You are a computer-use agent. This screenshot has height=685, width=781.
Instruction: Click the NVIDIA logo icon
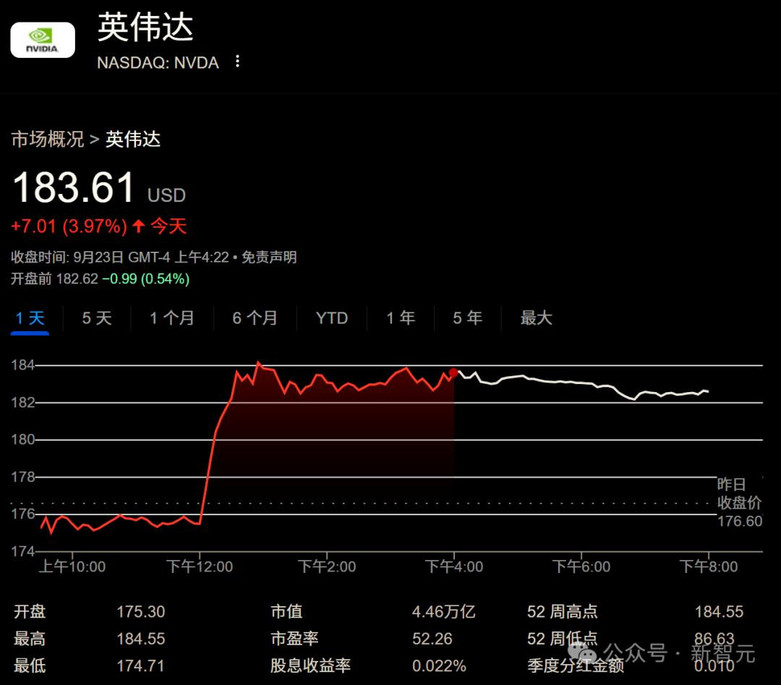42,39
